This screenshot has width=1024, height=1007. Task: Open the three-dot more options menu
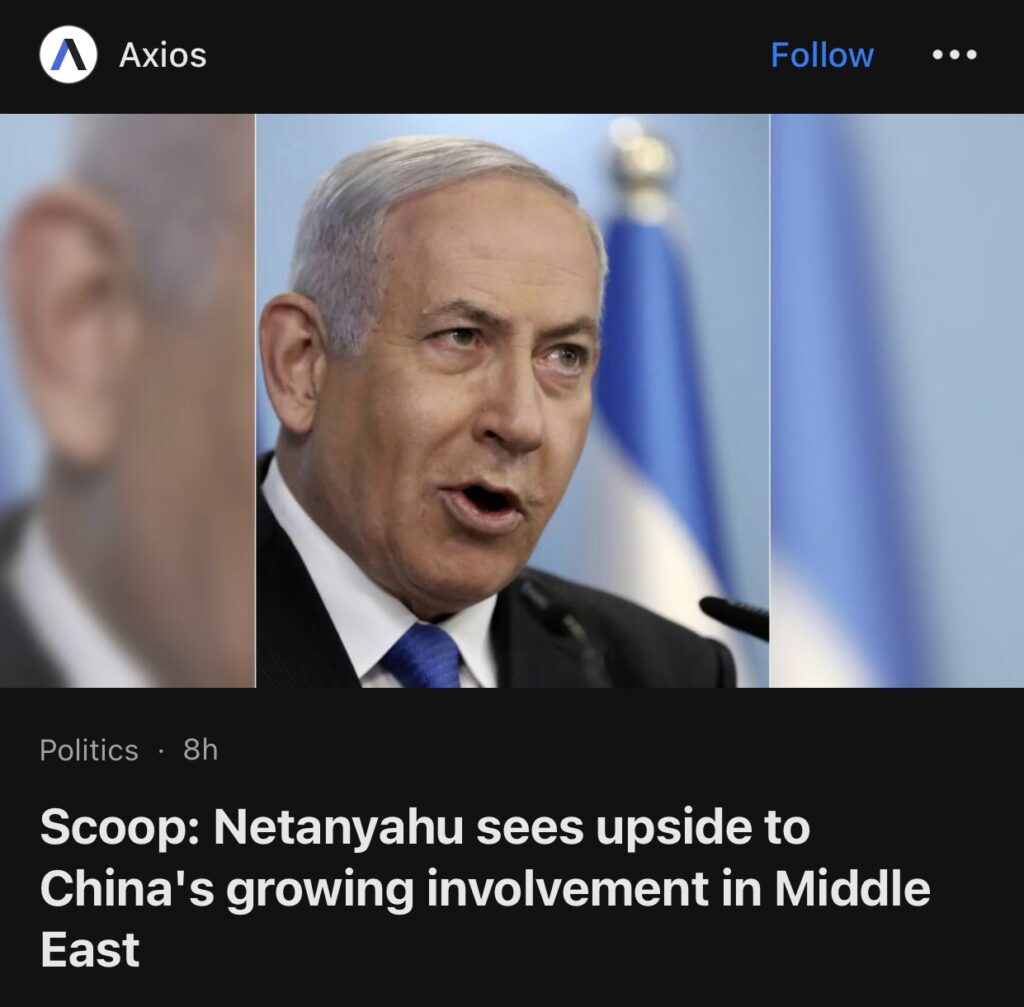[x=954, y=55]
